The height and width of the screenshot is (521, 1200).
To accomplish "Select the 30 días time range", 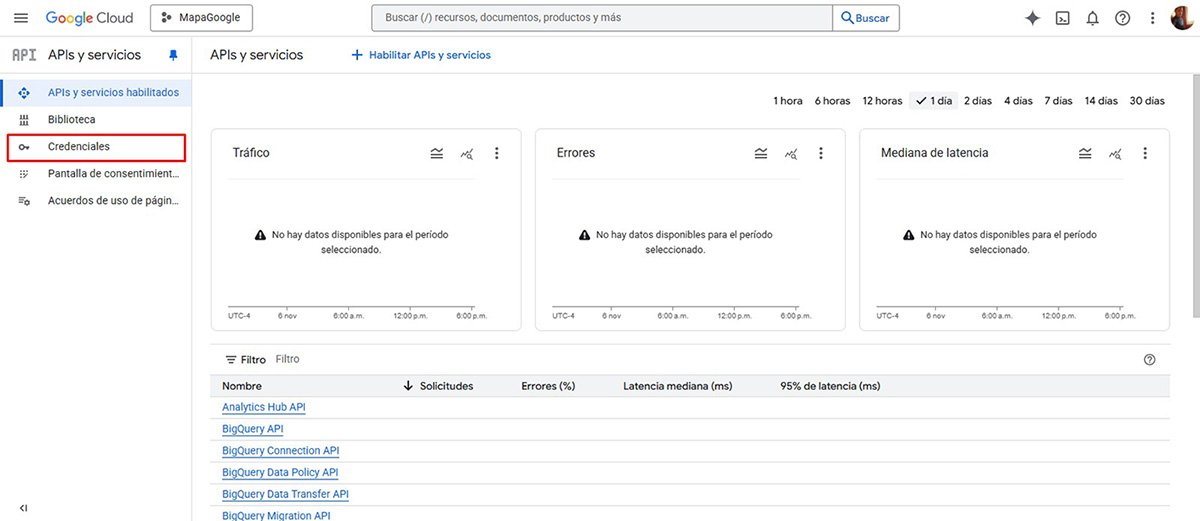I will click(x=1147, y=100).
